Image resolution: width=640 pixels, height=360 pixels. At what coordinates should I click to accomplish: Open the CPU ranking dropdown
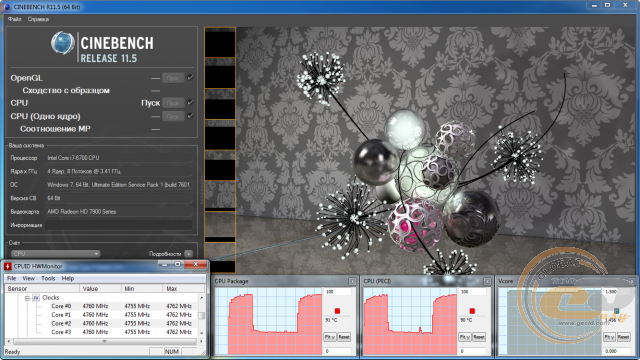pyautogui.click(x=56, y=253)
